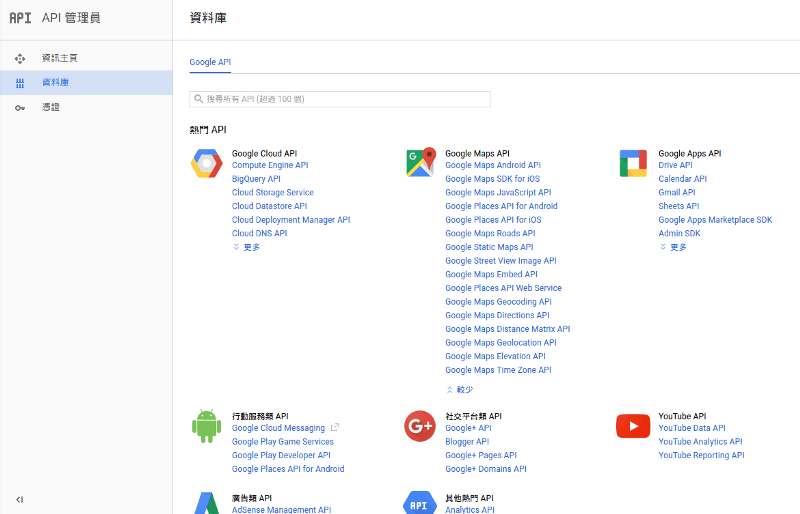The width and height of the screenshot is (800, 514).
Task: Open AdSense Management API link
Action: (x=281, y=509)
